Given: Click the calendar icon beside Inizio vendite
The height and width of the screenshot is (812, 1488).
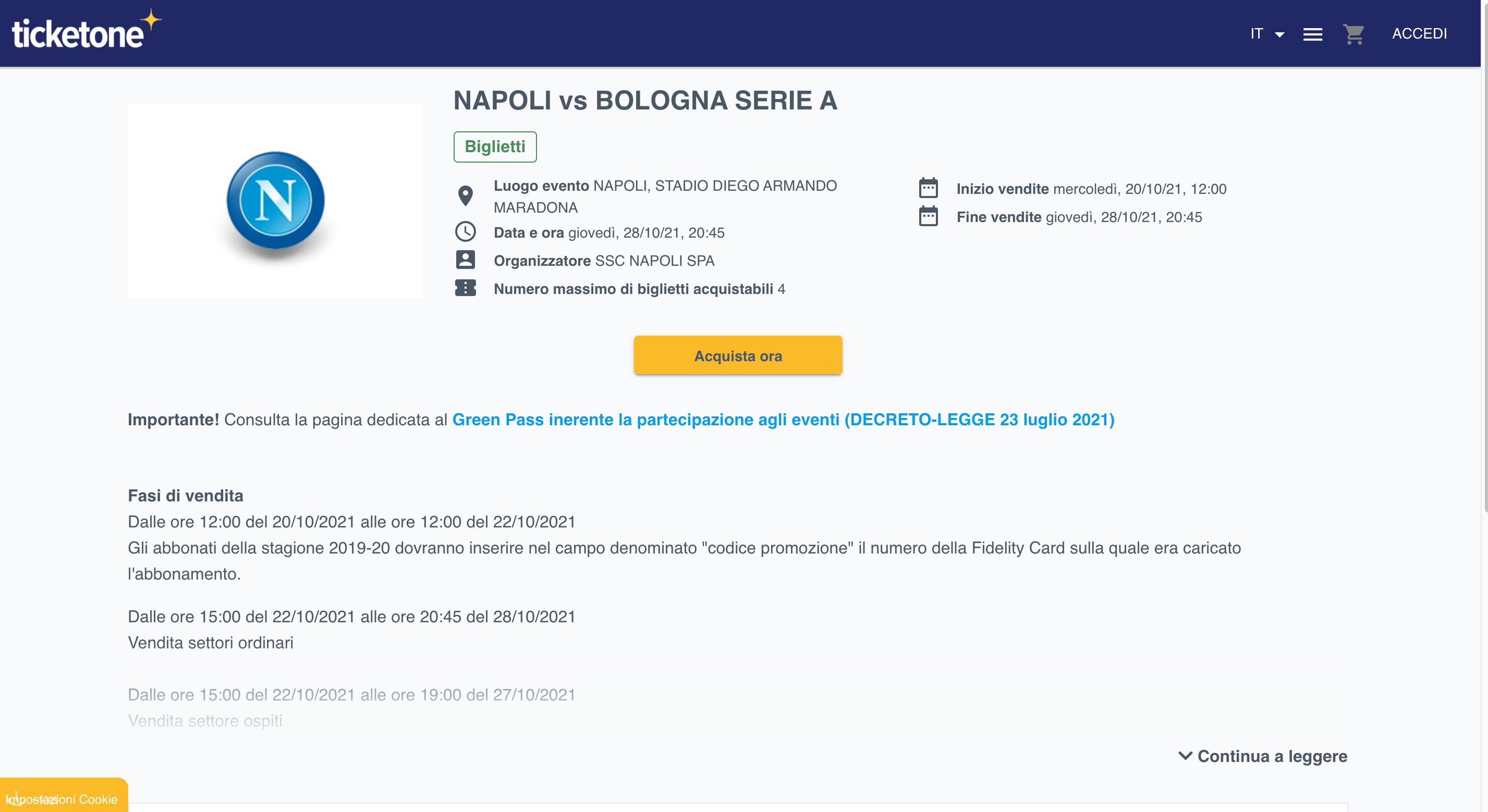Looking at the screenshot, I should point(928,188).
